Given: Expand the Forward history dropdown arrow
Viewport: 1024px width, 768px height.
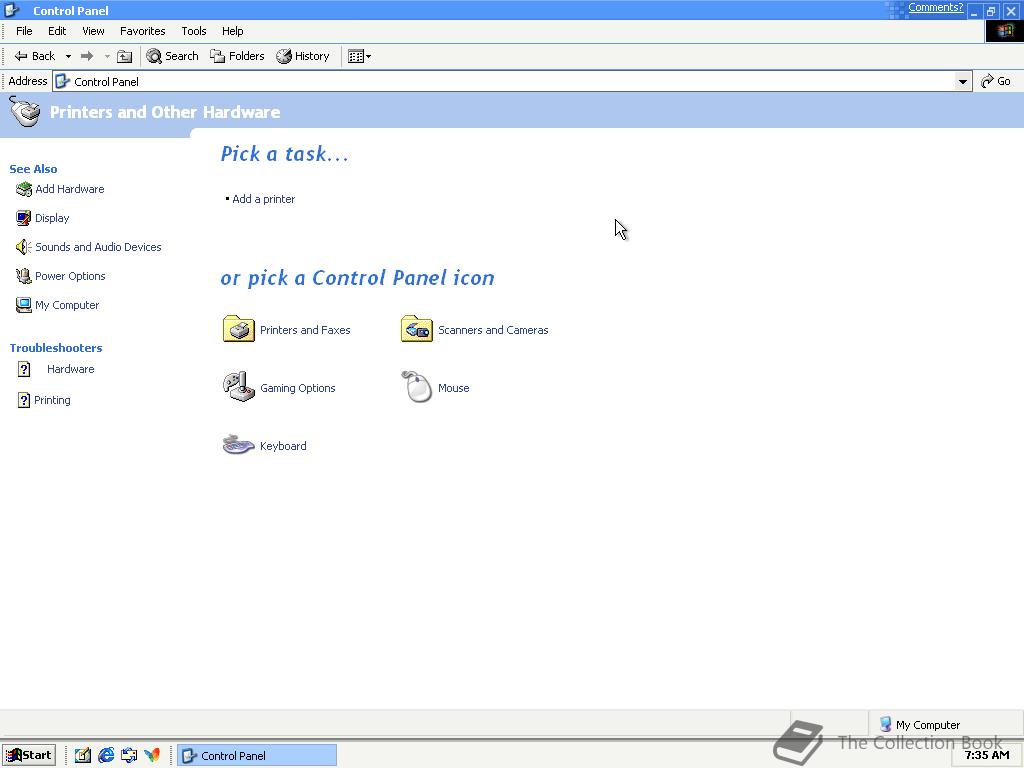Looking at the screenshot, I should pyautogui.click(x=107, y=56).
